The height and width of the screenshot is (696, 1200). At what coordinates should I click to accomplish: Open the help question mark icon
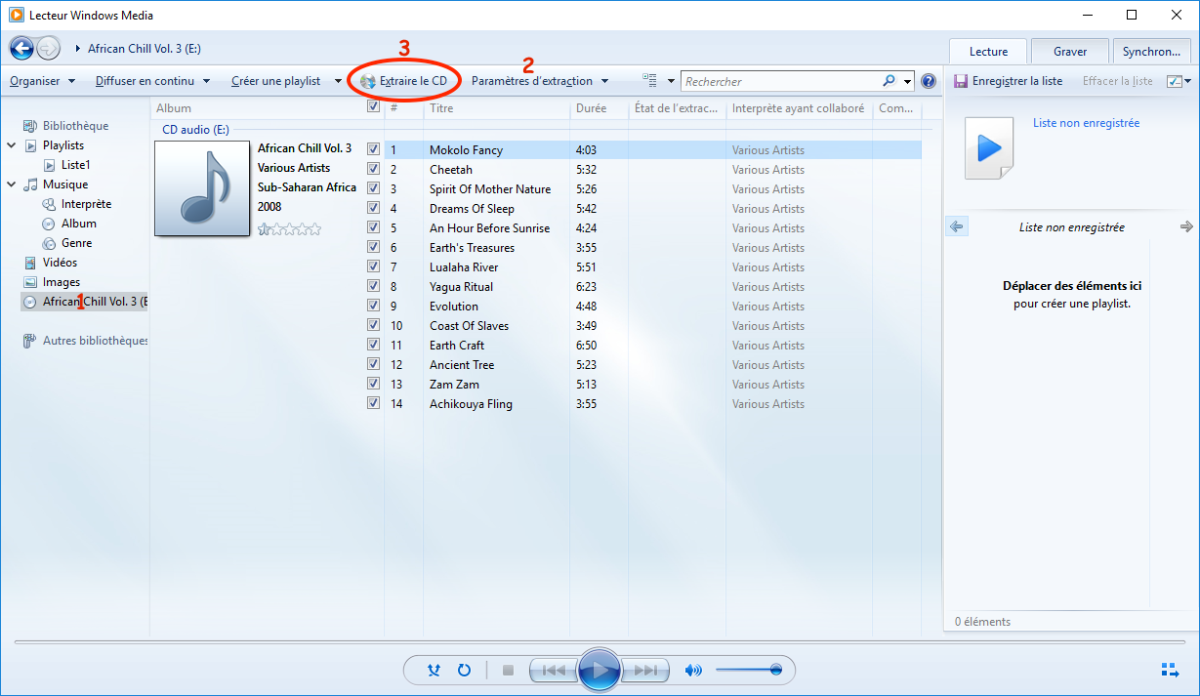click(928, 81)
